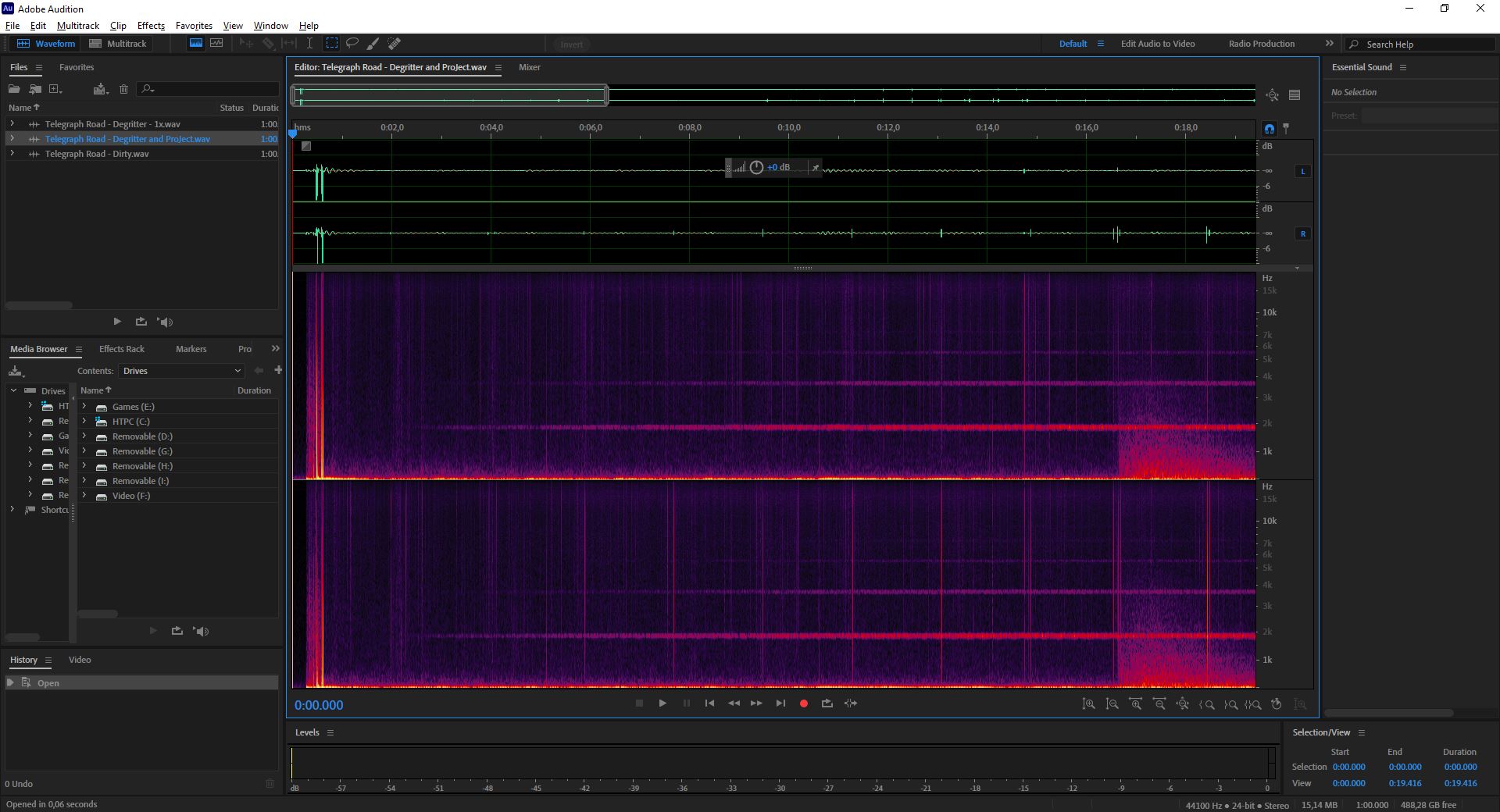This screenshot has height=812, width=1500.
Task: Click the Record button in transport
Action: pyautogui.click(x=803, y=703)
